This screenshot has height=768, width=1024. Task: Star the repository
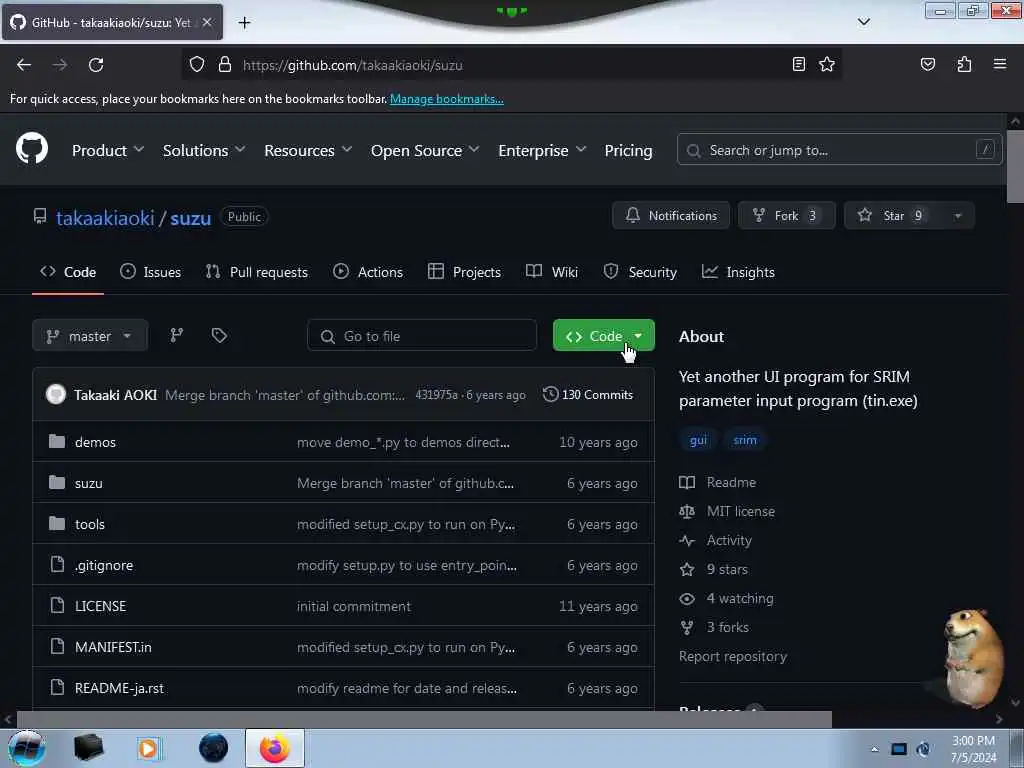[893, 216]
